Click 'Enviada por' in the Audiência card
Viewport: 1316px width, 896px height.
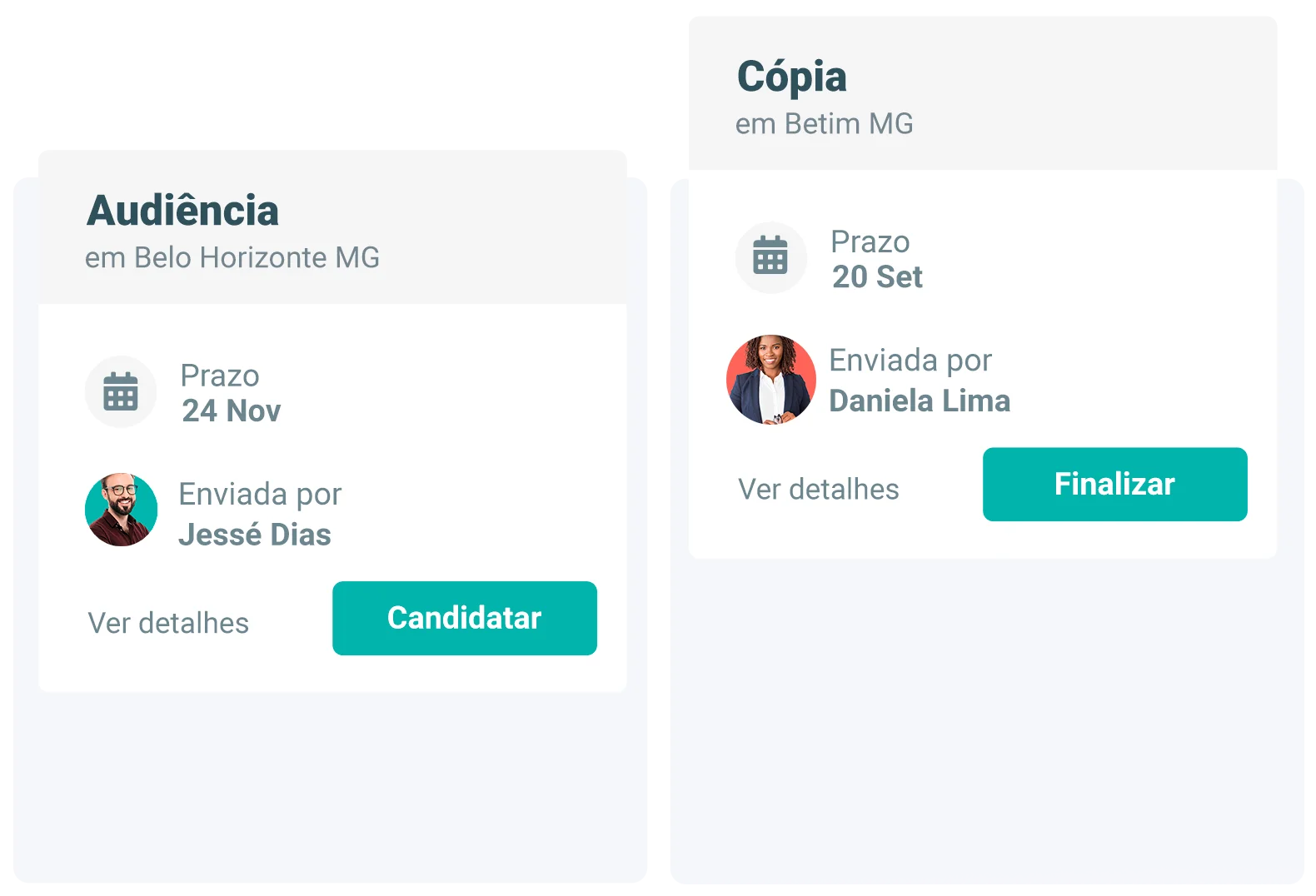click(x=260, y=495)
